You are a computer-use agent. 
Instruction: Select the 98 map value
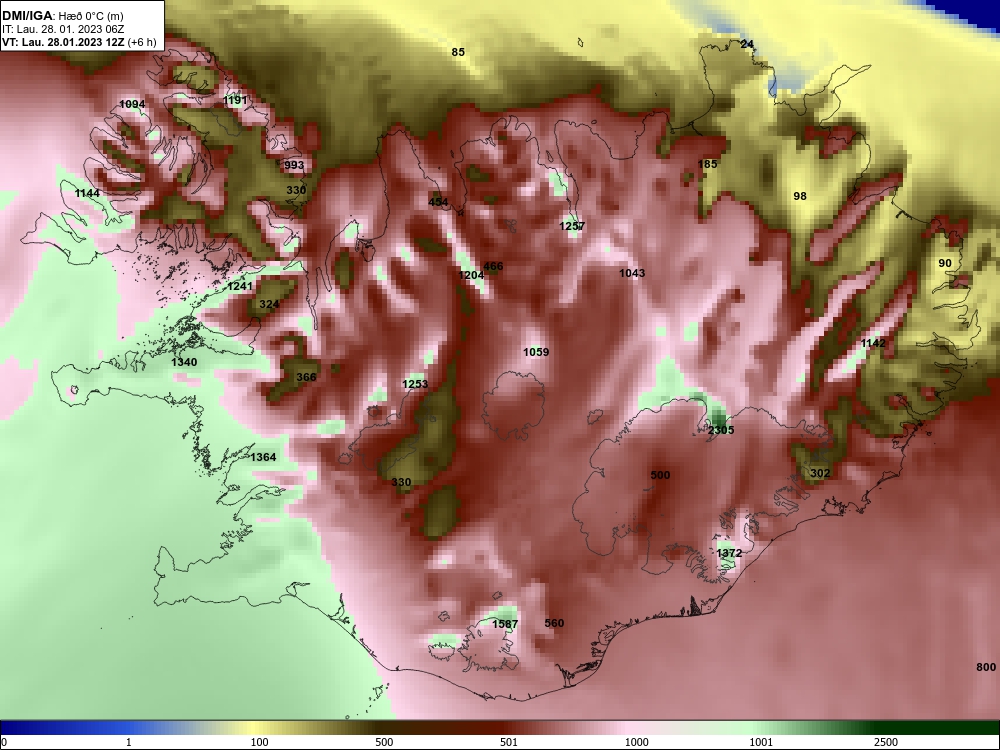[x=800, y=196]
